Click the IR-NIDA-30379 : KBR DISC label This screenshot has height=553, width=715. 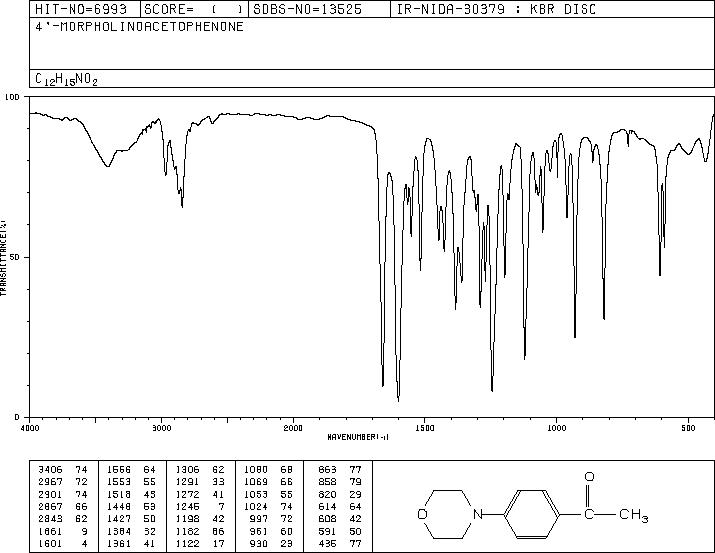coord(496,9)
